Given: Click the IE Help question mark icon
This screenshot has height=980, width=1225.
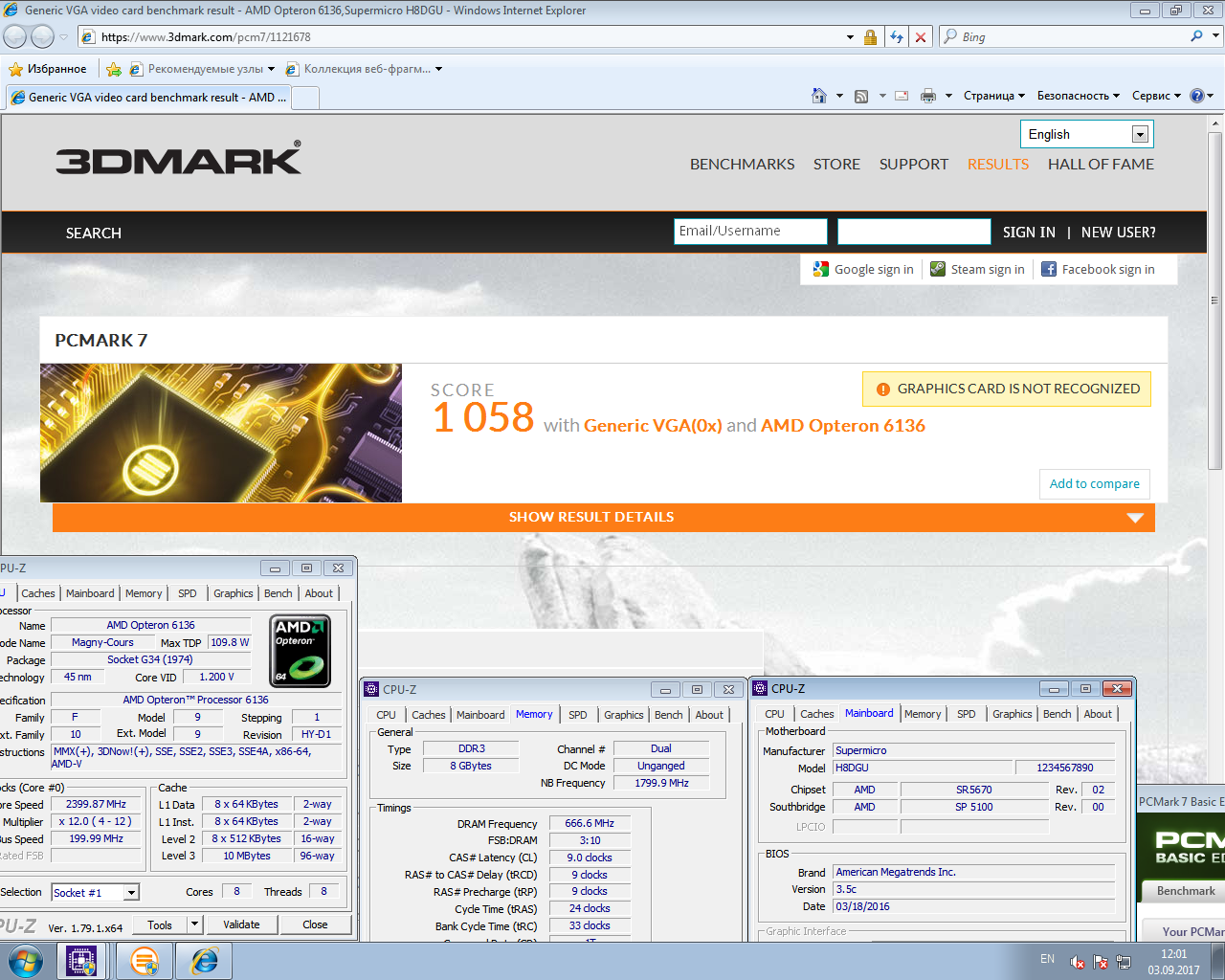Looking at the screenshot, I should point(1196,96).
